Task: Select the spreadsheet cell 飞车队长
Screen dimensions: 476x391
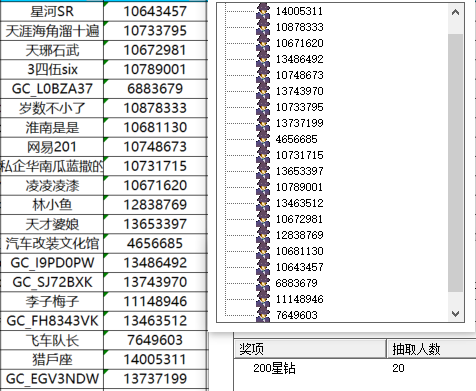Action: pyautogui.click(x=52, y=340)
